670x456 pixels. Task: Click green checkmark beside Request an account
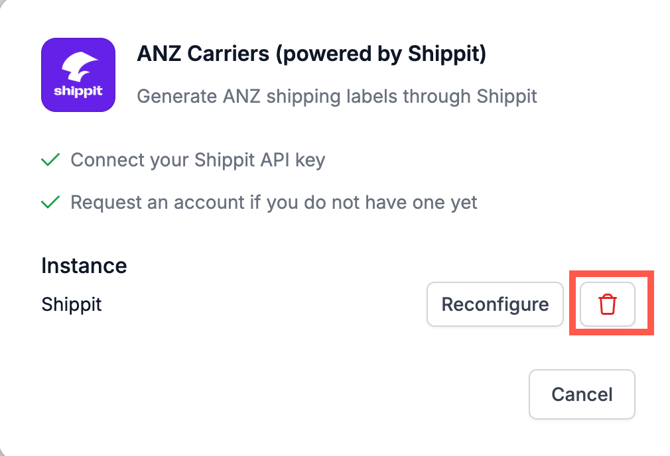point(50,202)
